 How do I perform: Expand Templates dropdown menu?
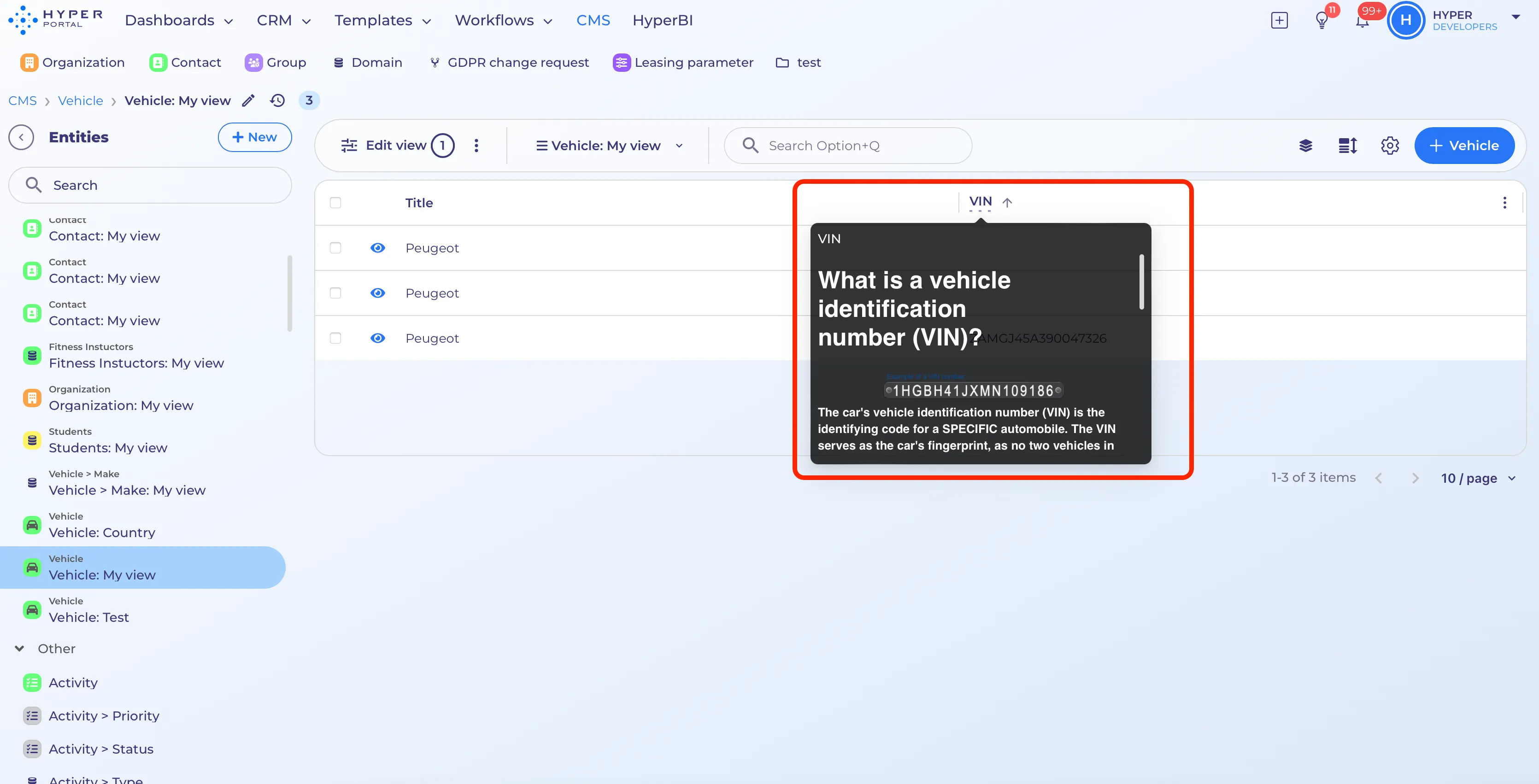(x=382, y=21)
